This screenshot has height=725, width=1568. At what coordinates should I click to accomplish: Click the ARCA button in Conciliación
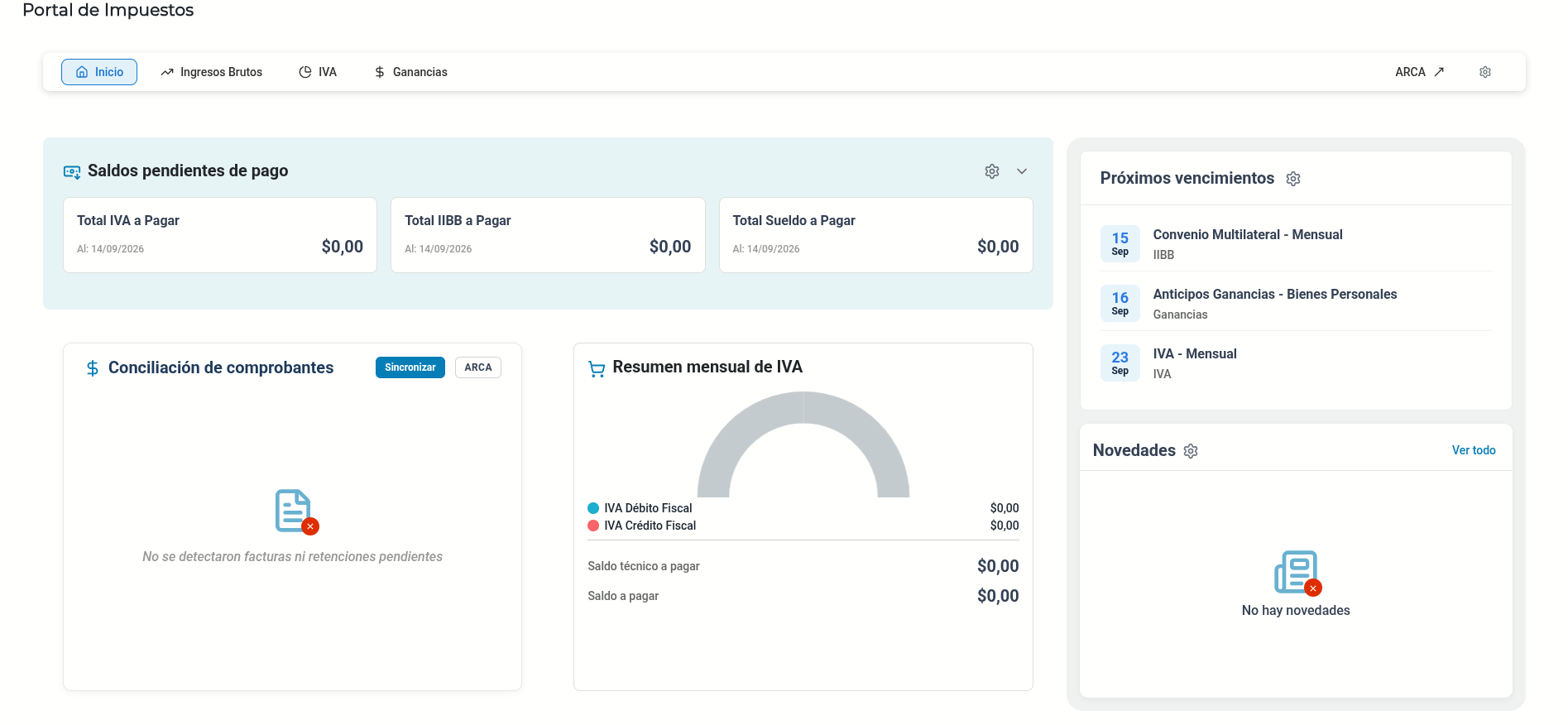478,367
